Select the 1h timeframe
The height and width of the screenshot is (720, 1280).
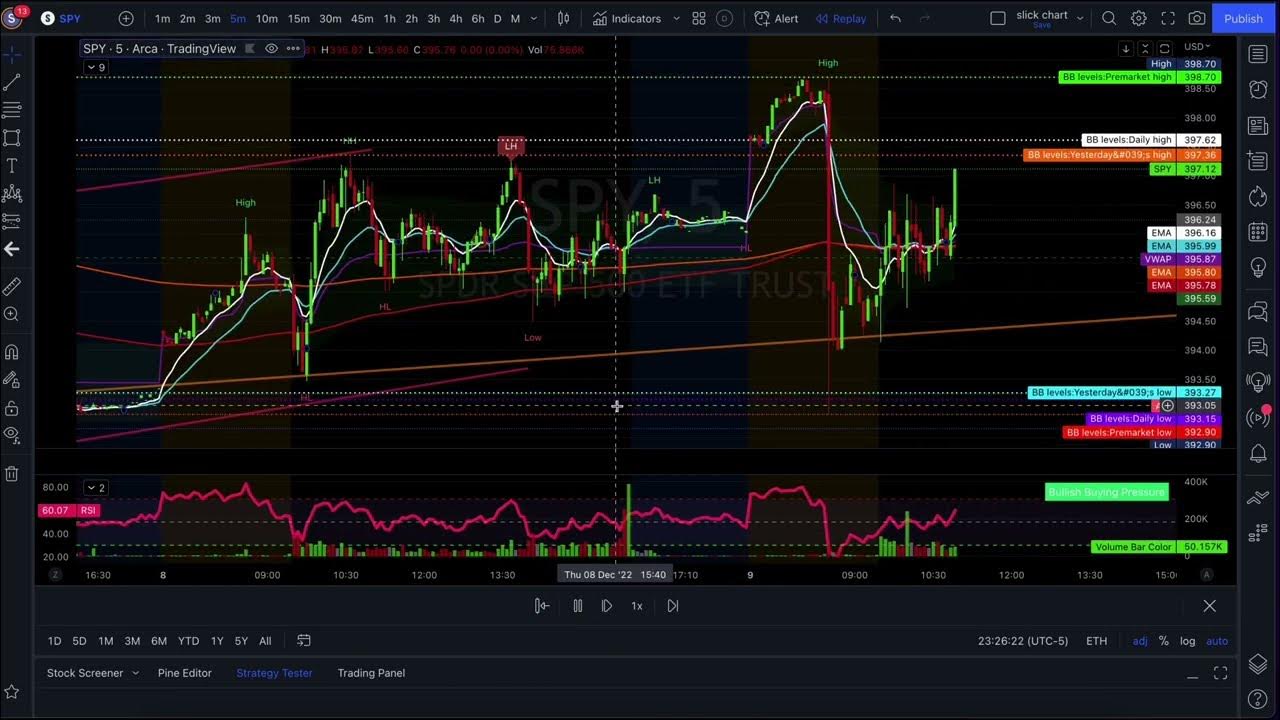click(x=389, y=18)
